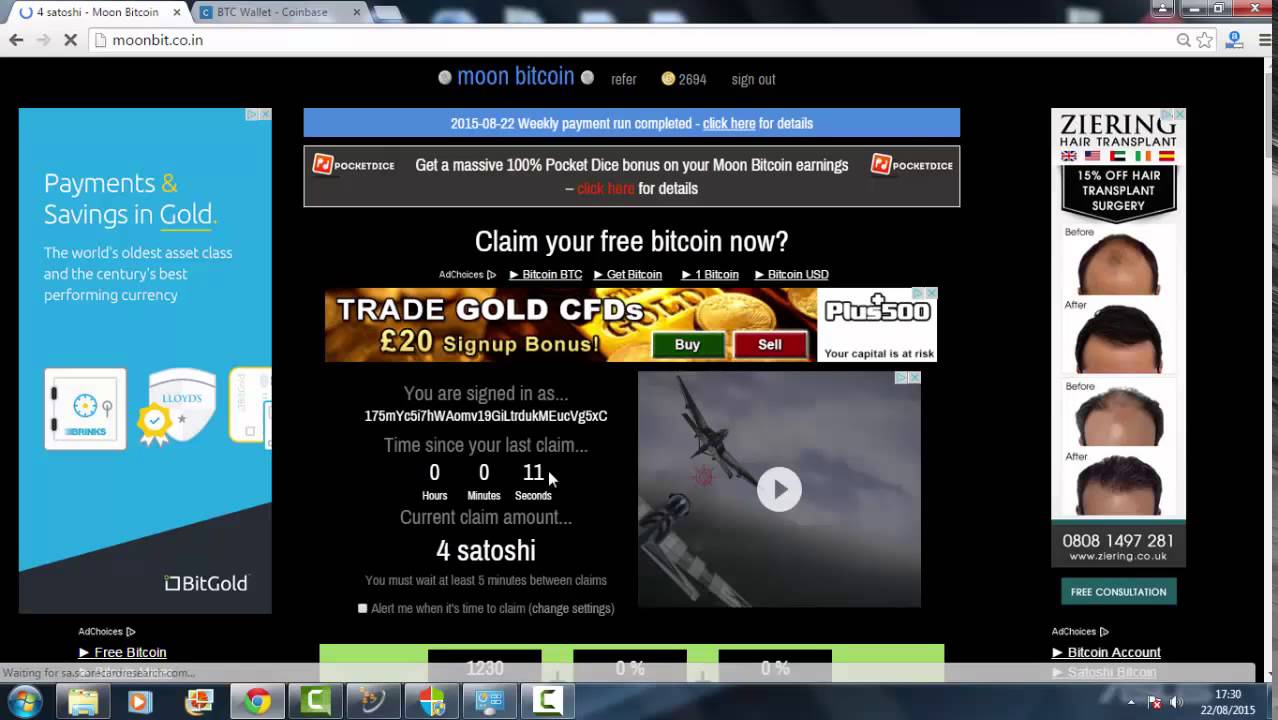
Task: Click the '0808 1497 281' phone number
Action: pyautogui.click(x=1118, y=541)
